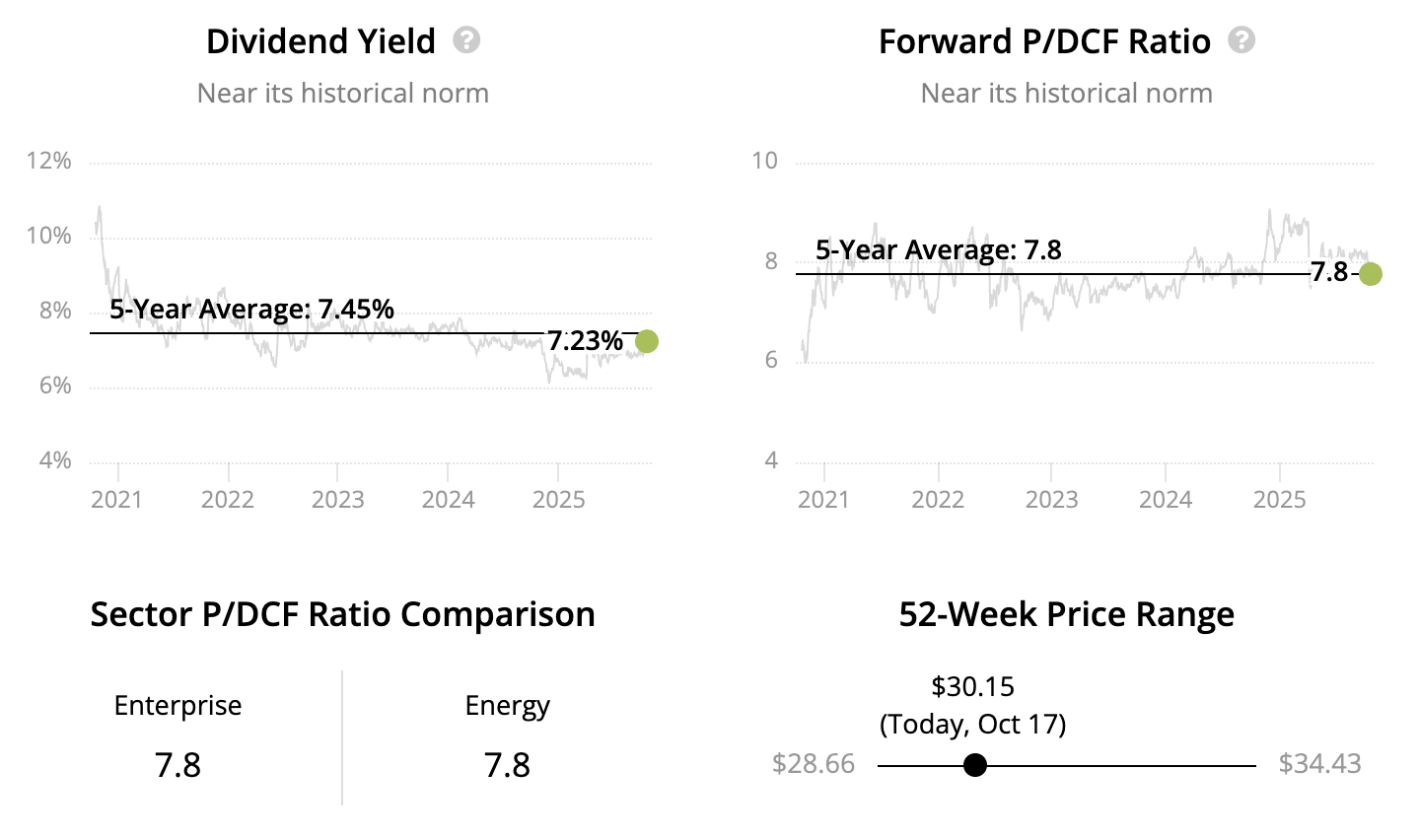This screenshot has width=1418, height=840.
Task: Click the Sector P/DCF Ratio Comparison heading
Action: pyautogui.click(x=342, y=614)
